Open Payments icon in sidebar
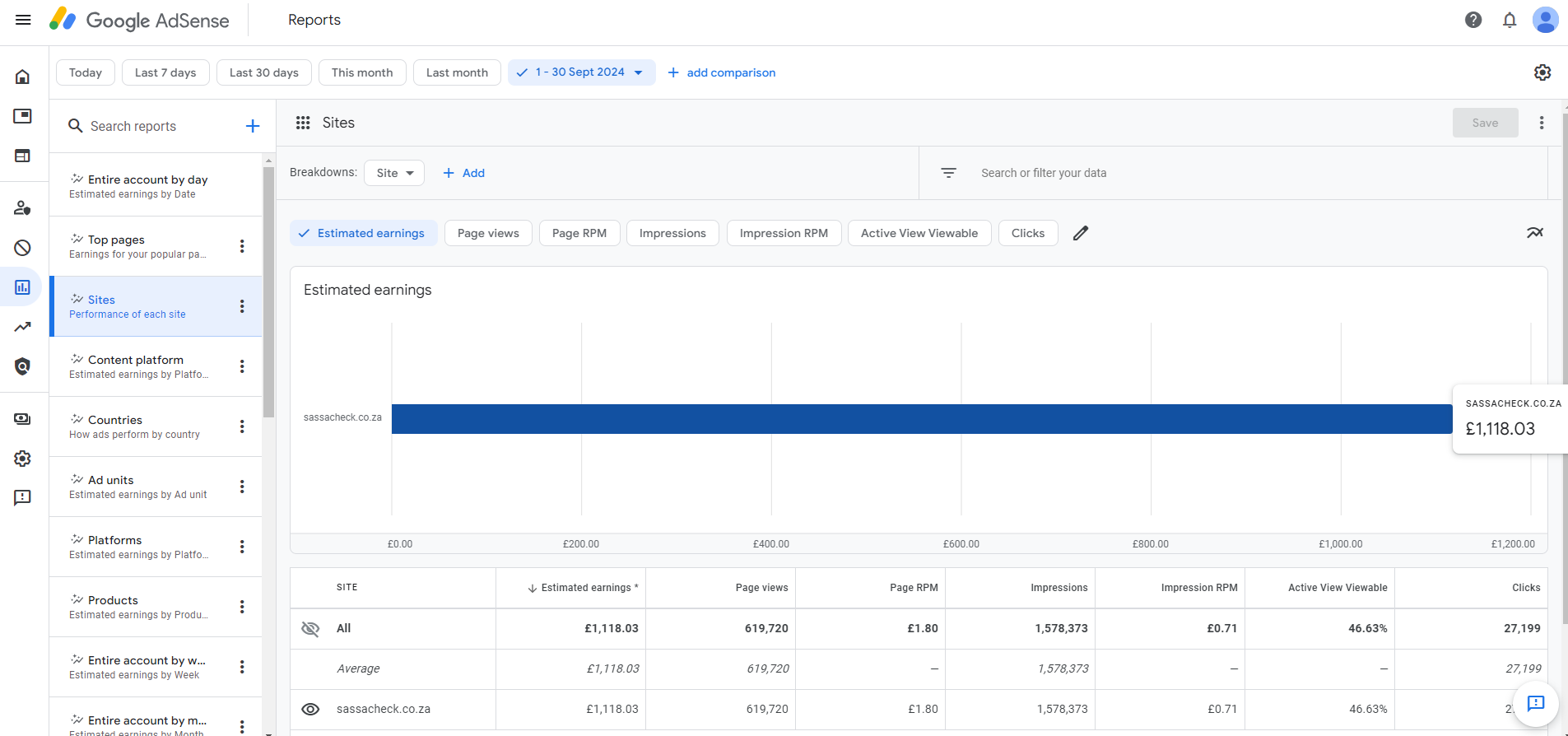 pos(22,419)
